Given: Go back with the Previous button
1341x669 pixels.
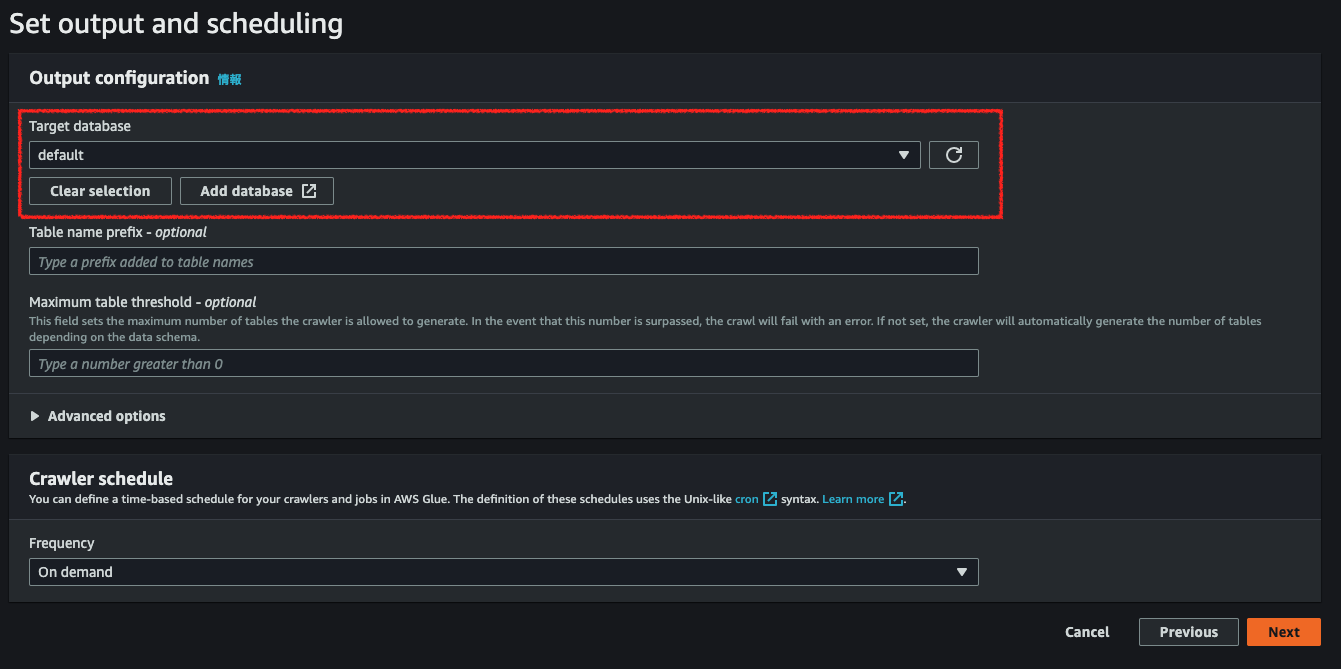Looking at the screenshot, I should coord(1188,632).
